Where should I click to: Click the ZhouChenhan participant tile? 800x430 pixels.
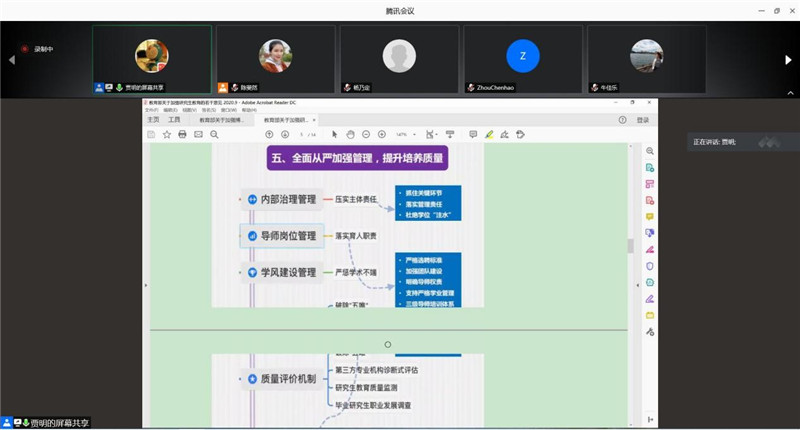tap(521, 60)
